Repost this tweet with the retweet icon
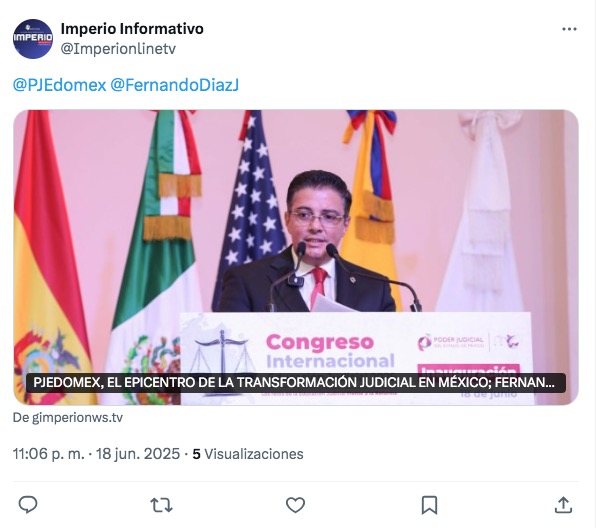The height and width of the screenshot is (528, 596). 162,505
